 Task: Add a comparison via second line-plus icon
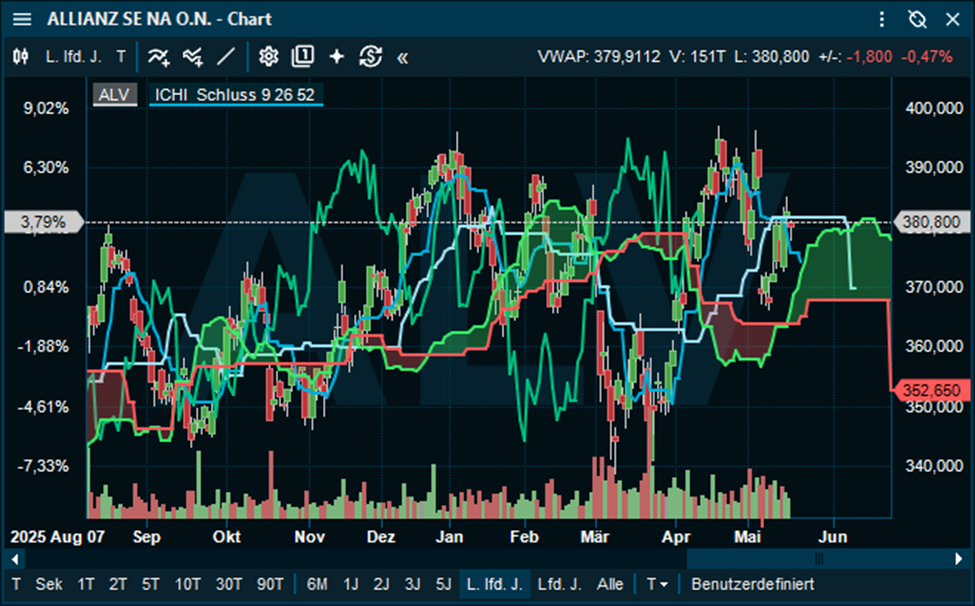pyautogui.click(x=193, y=57)
